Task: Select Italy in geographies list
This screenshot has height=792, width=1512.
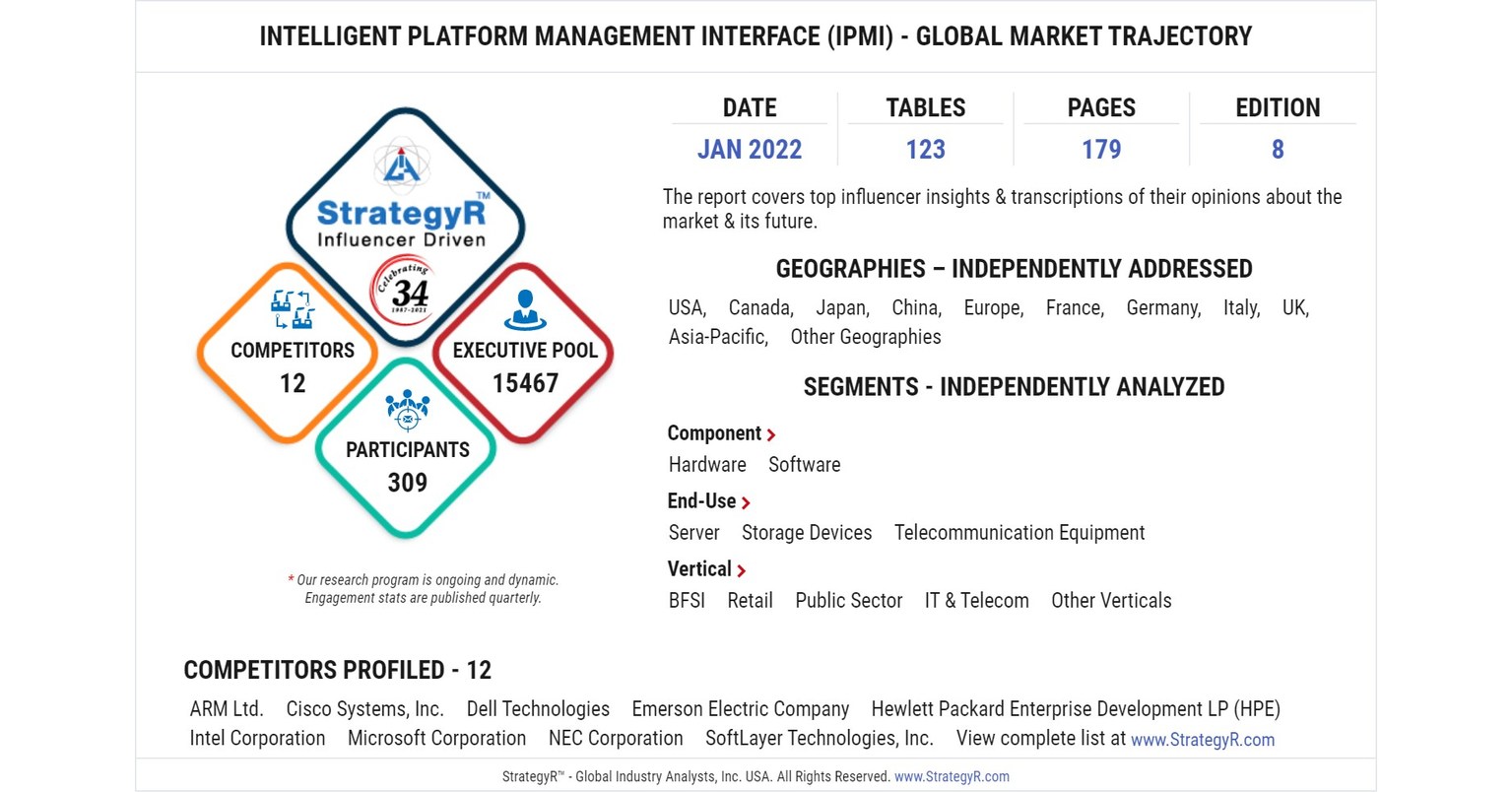Action: coord(1242,308)
